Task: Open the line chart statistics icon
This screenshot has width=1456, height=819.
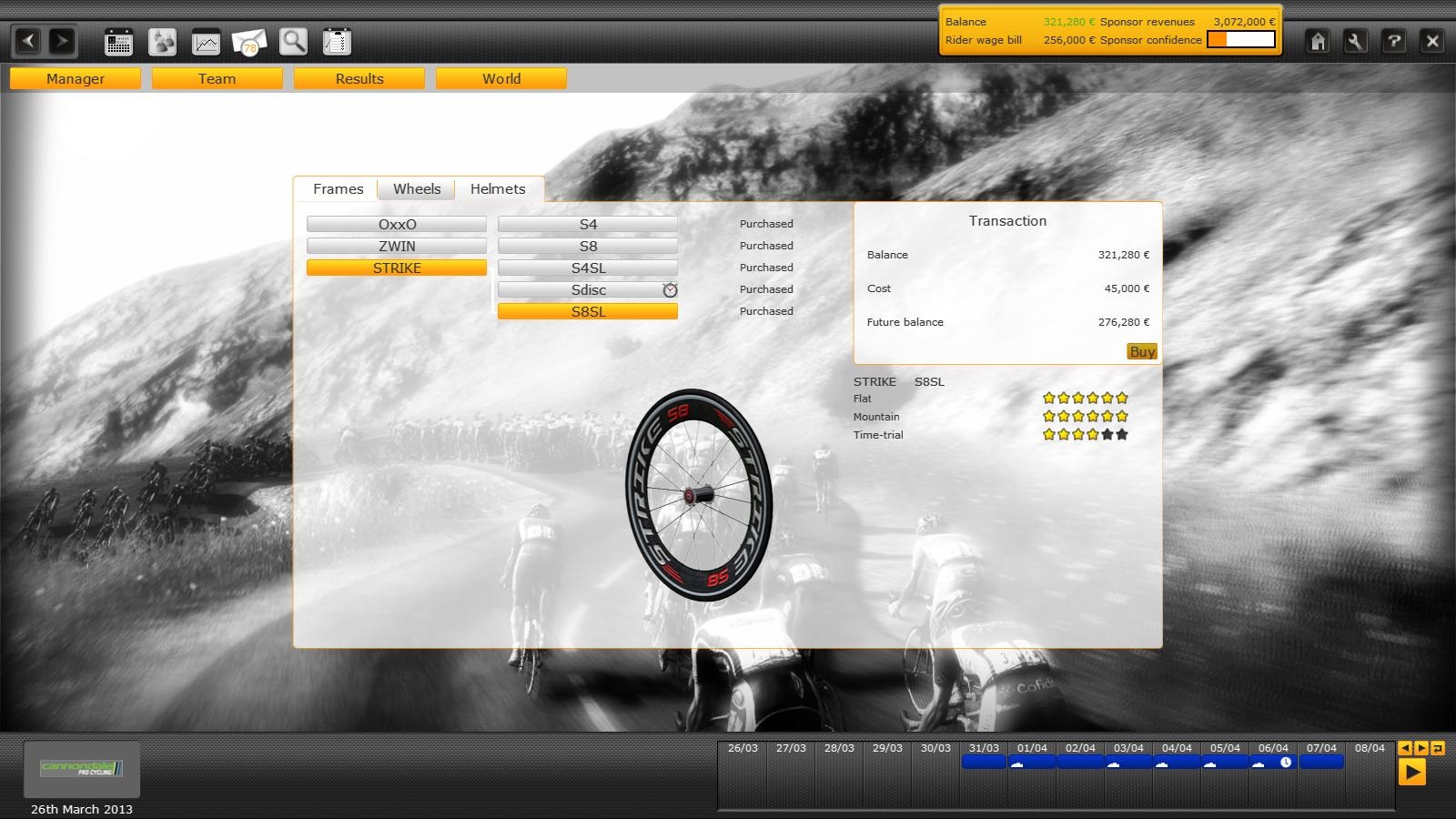Action: pos(206,42)
